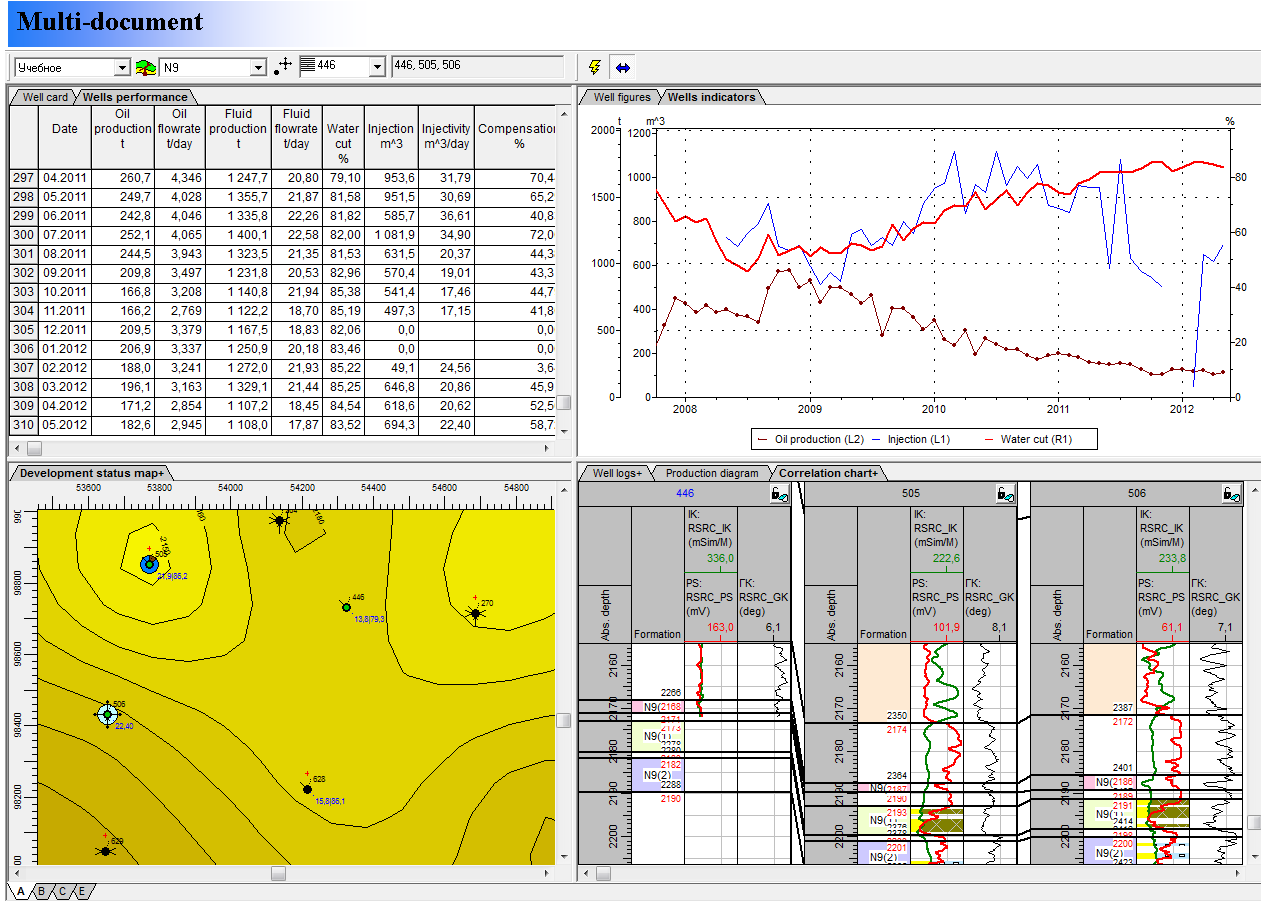Select the Wells indicators tab

click(x=711, y=97)
